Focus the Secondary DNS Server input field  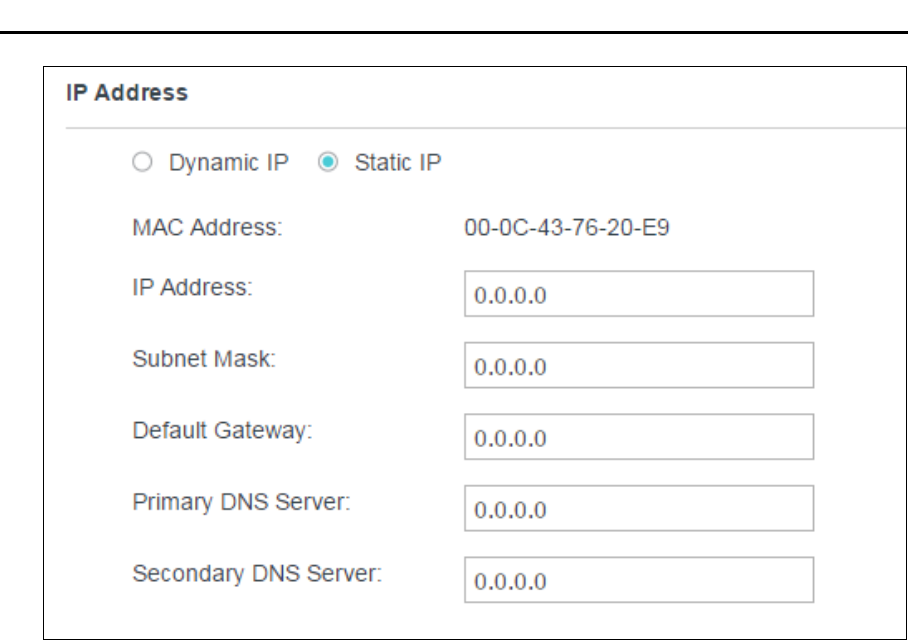(x=639, y=580)
